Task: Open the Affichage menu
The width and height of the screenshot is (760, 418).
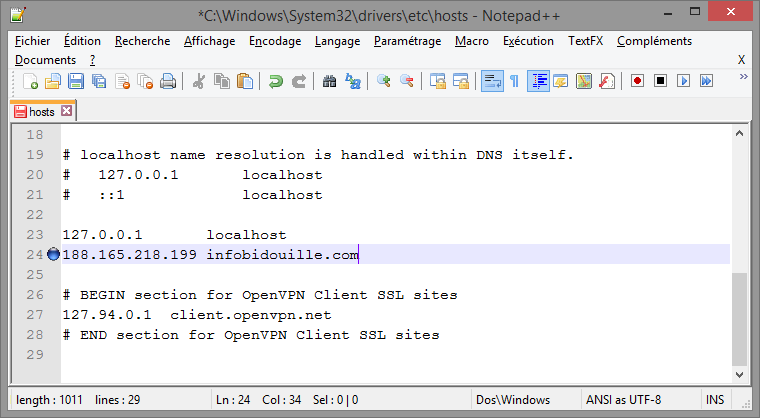Action: (x=209, y=41)
